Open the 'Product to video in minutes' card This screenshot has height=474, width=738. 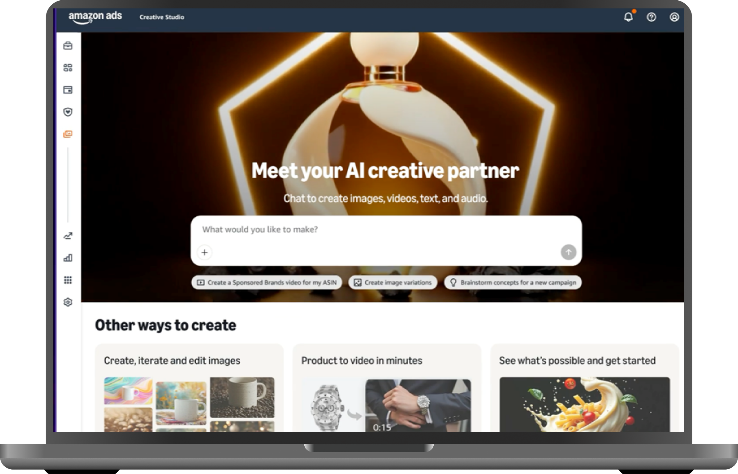click(x=387, y=388)
